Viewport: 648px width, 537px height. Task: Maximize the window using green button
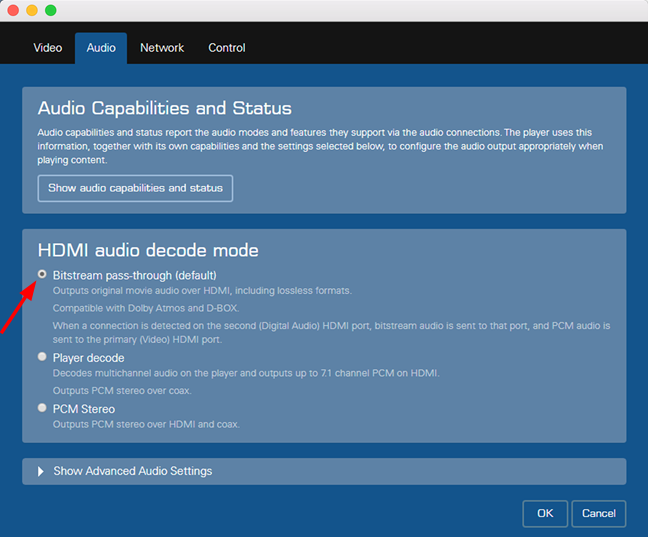(50, 10)
